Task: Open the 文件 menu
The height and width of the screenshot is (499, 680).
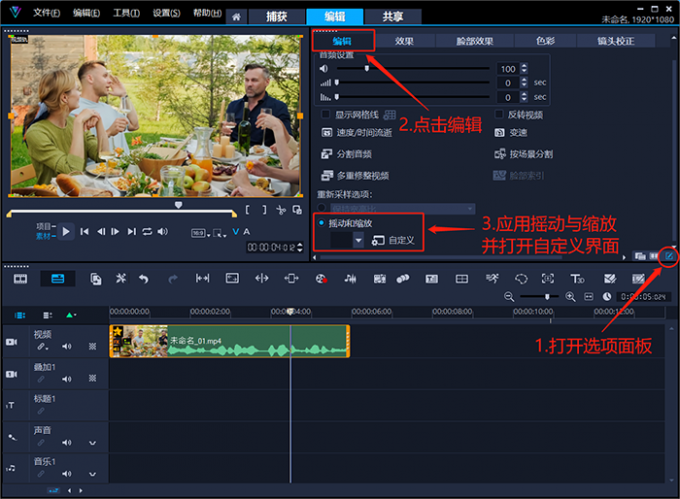Action: point(46,13)
